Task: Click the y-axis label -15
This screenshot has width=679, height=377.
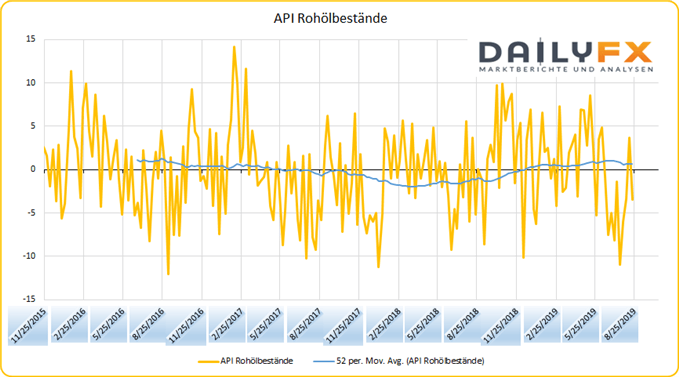Action: [29, 299]
